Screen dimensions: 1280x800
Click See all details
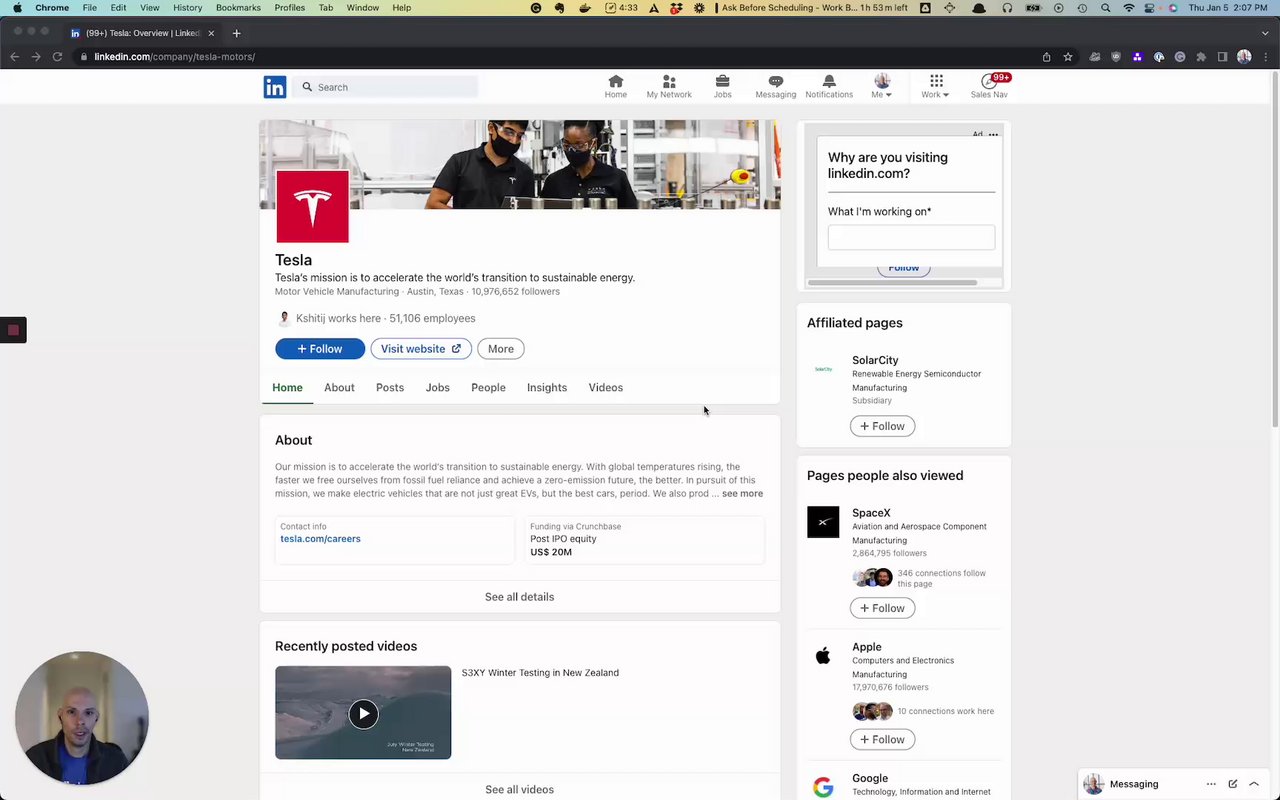(x=519, y=597)
